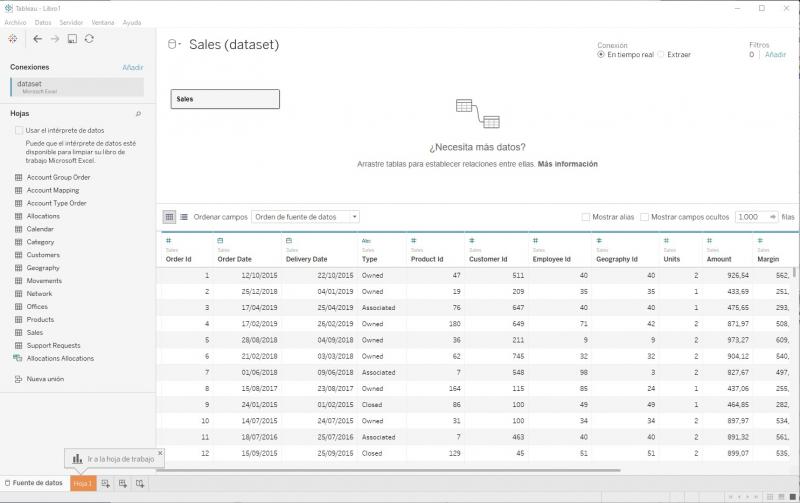Select the 'Network' sheet
Viewport: 800px width, 503px height.
39,293
